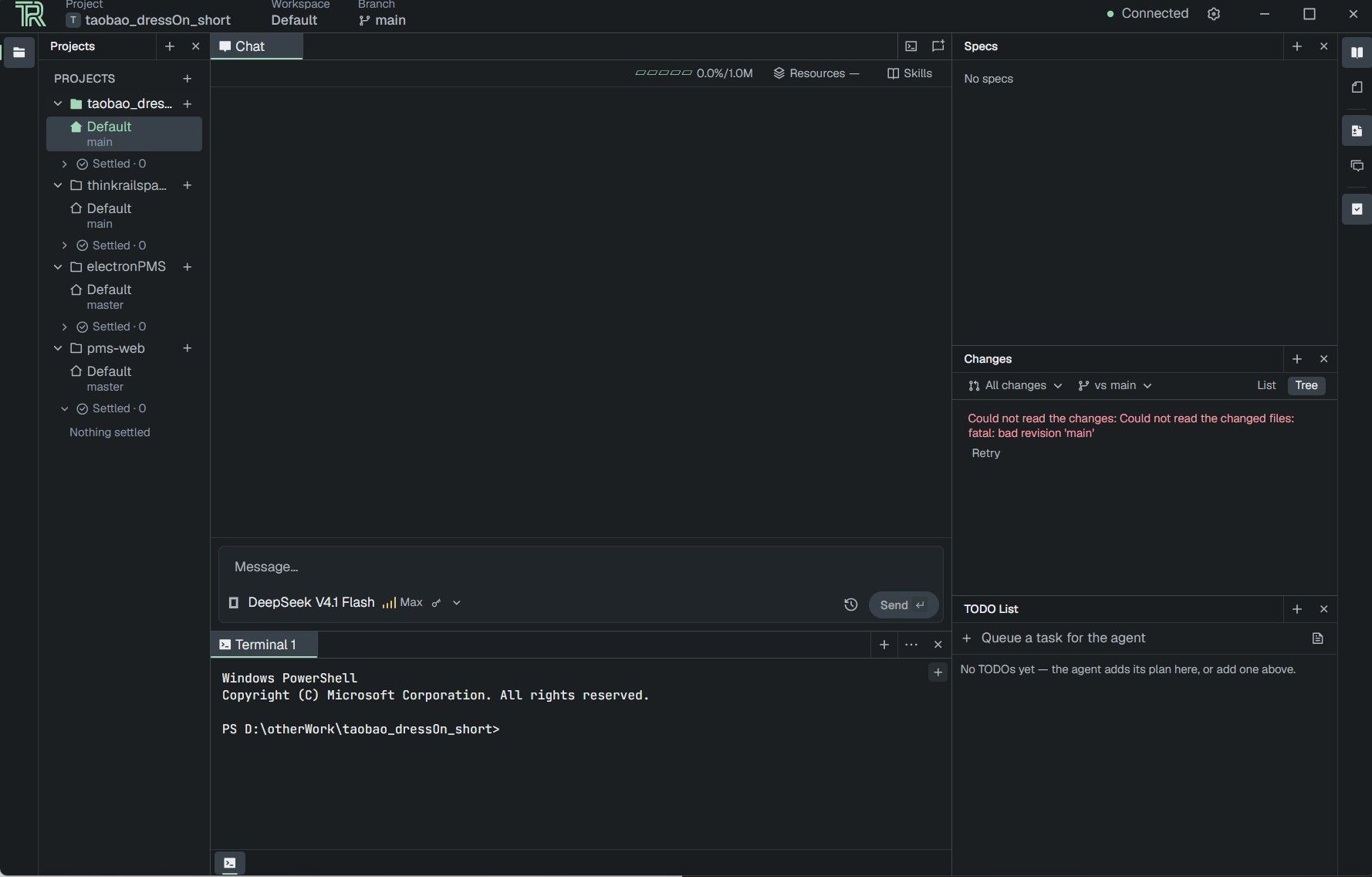The width and height of the screenshot is (1372, 877).
Task: Close the Changes panel
Action: click(x=1324, y=359)
